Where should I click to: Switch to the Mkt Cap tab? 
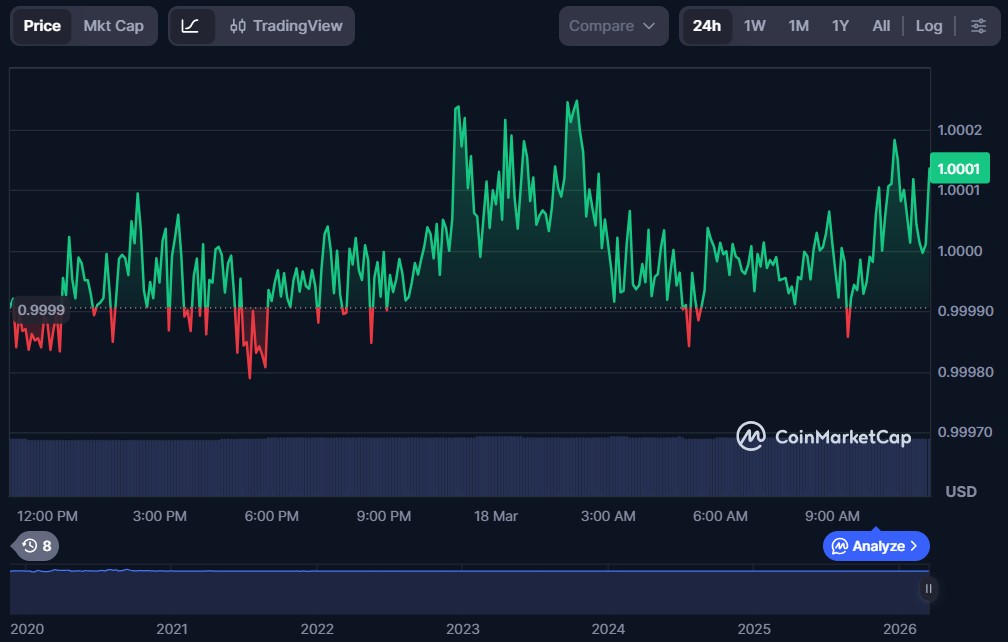pos(113,26)
